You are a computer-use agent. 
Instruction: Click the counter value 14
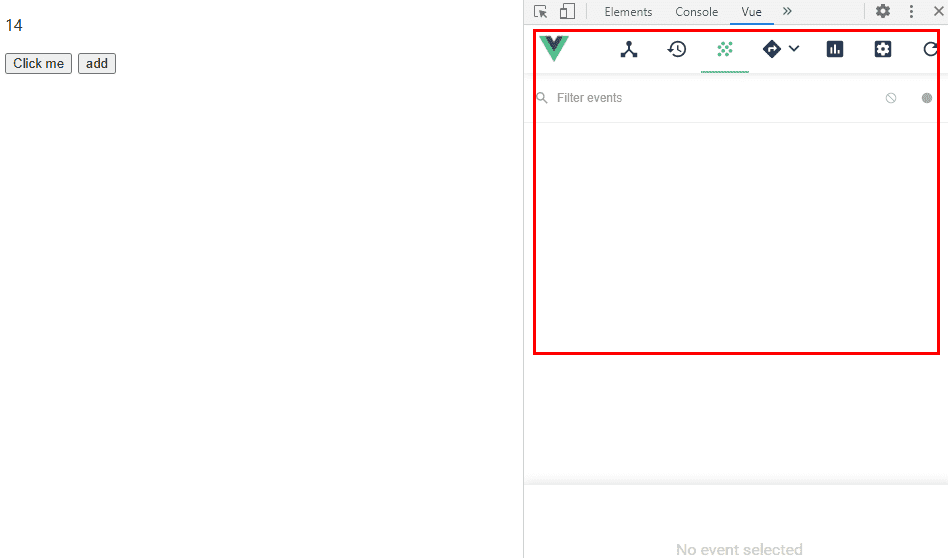click(14, 25)
